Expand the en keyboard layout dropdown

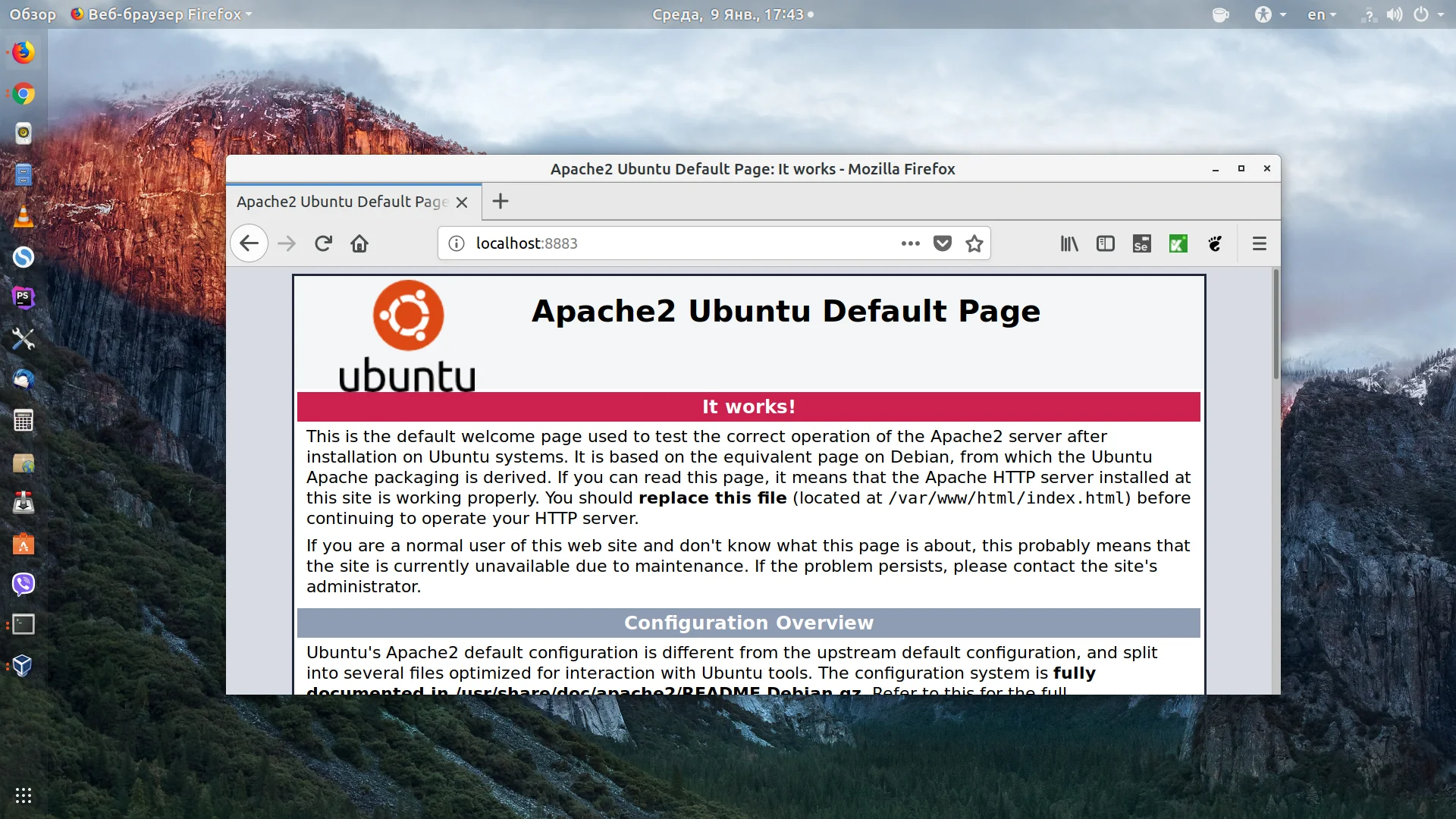tap(1322, 14)
